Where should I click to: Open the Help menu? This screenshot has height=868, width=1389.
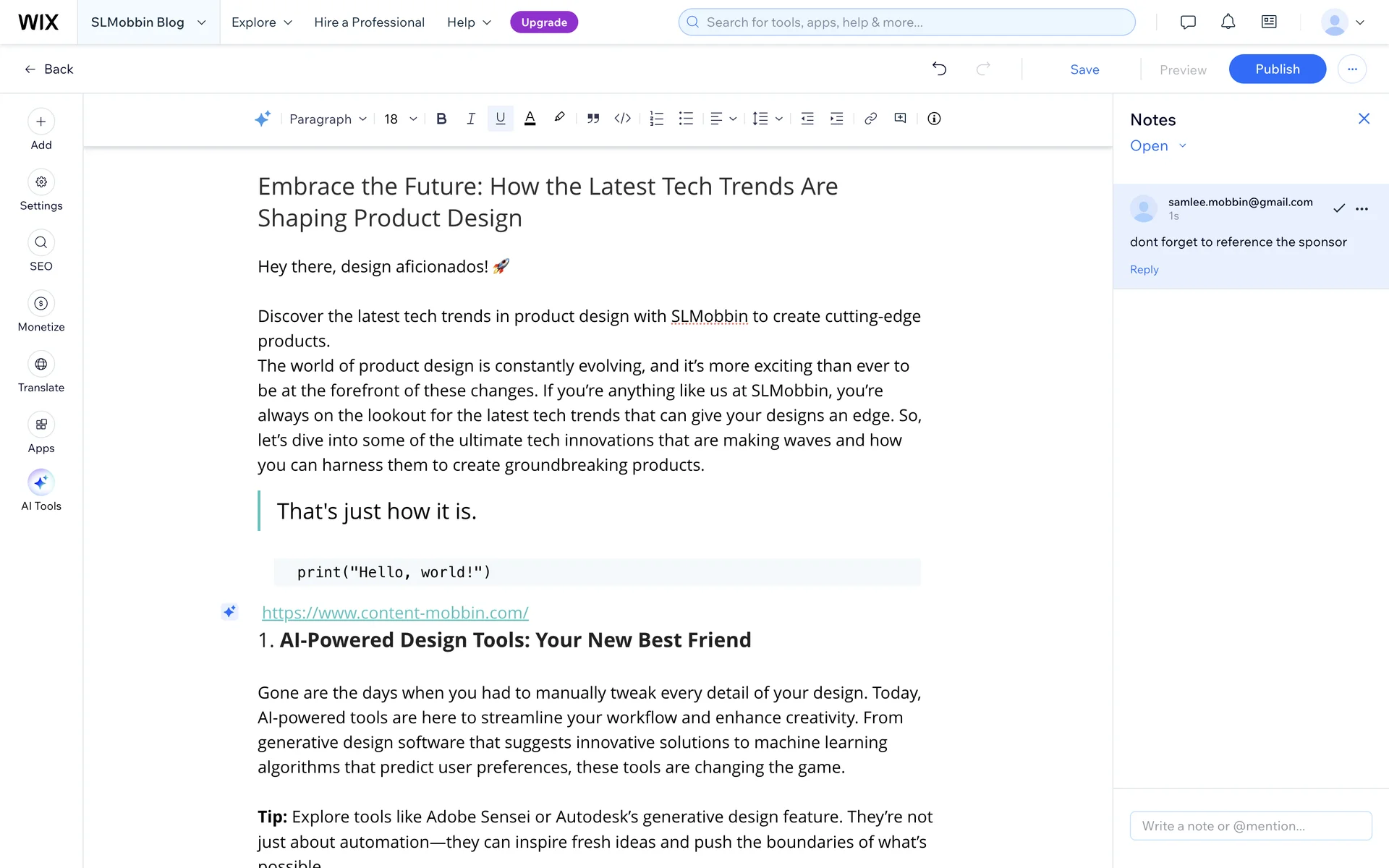coord(469,22)
